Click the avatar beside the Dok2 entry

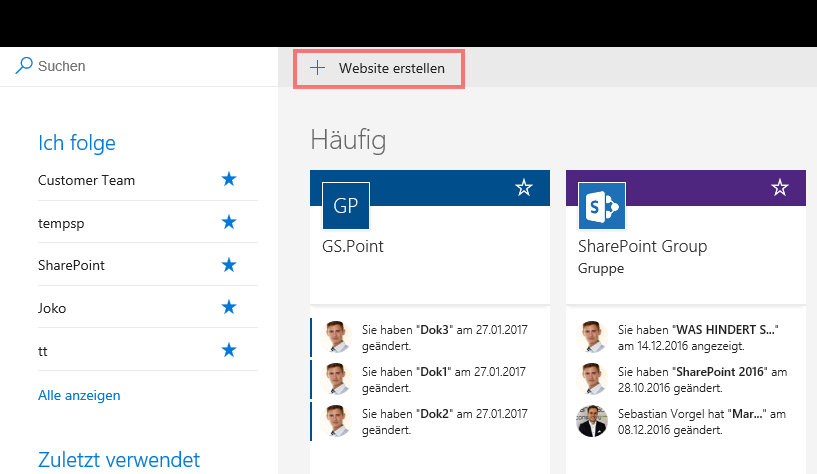(x=336, y=421)
